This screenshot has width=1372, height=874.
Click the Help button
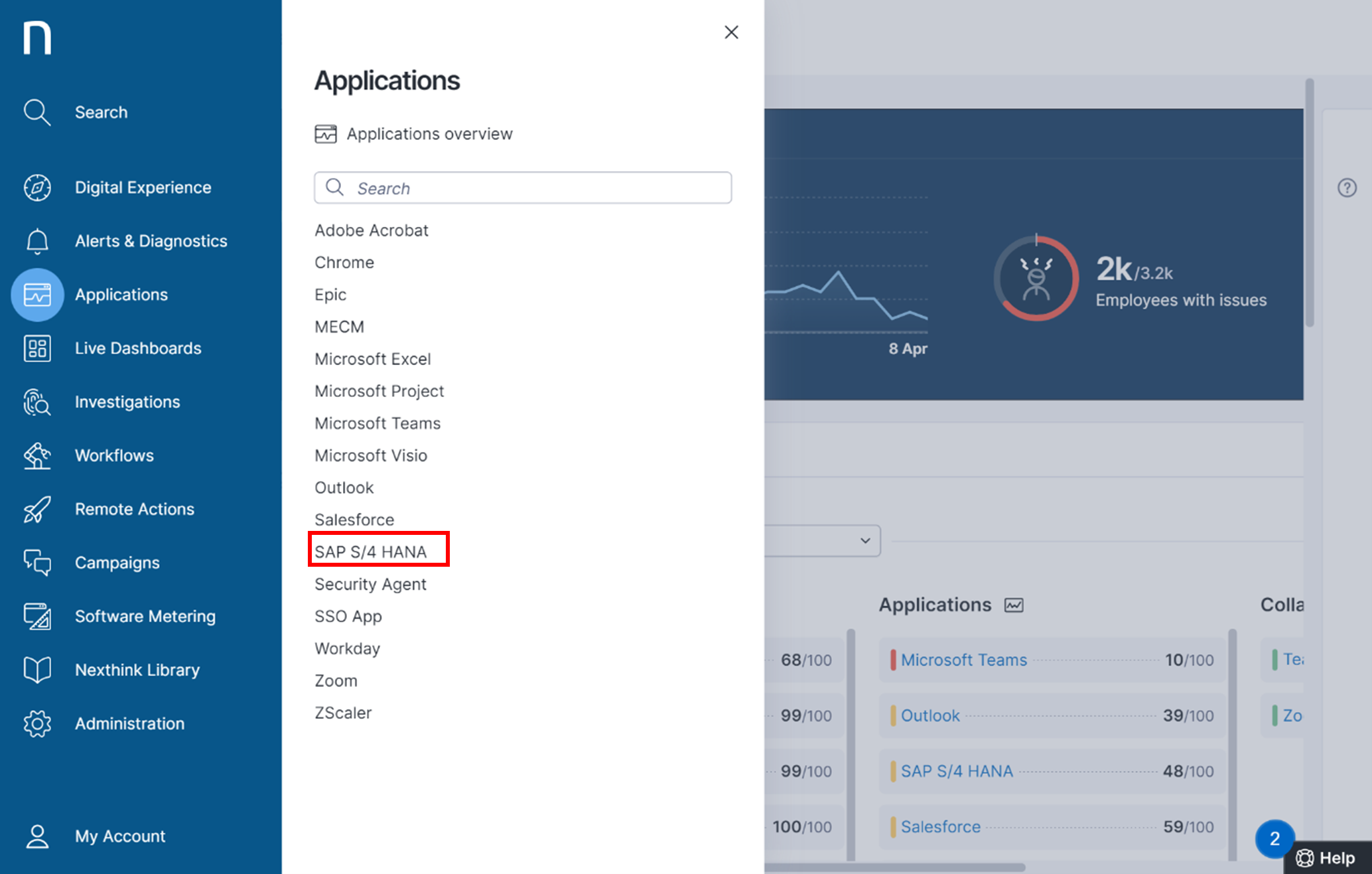point(1327,858)
